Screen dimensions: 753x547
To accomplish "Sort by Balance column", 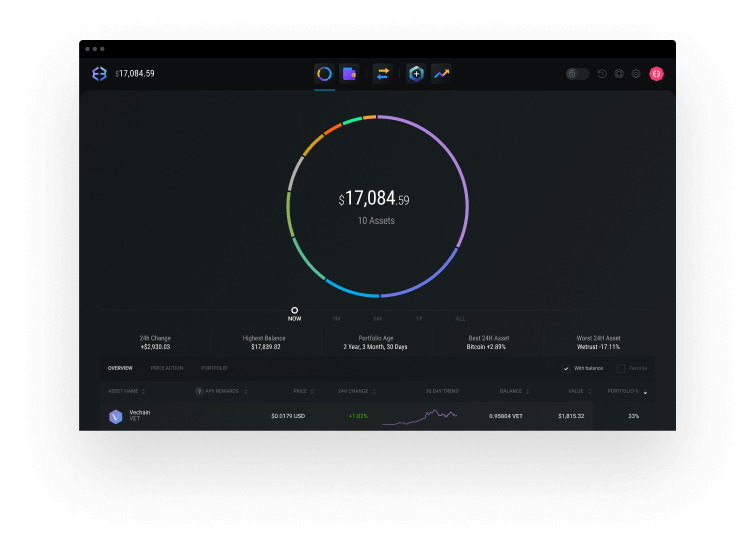I will click(x=514, y=391).
